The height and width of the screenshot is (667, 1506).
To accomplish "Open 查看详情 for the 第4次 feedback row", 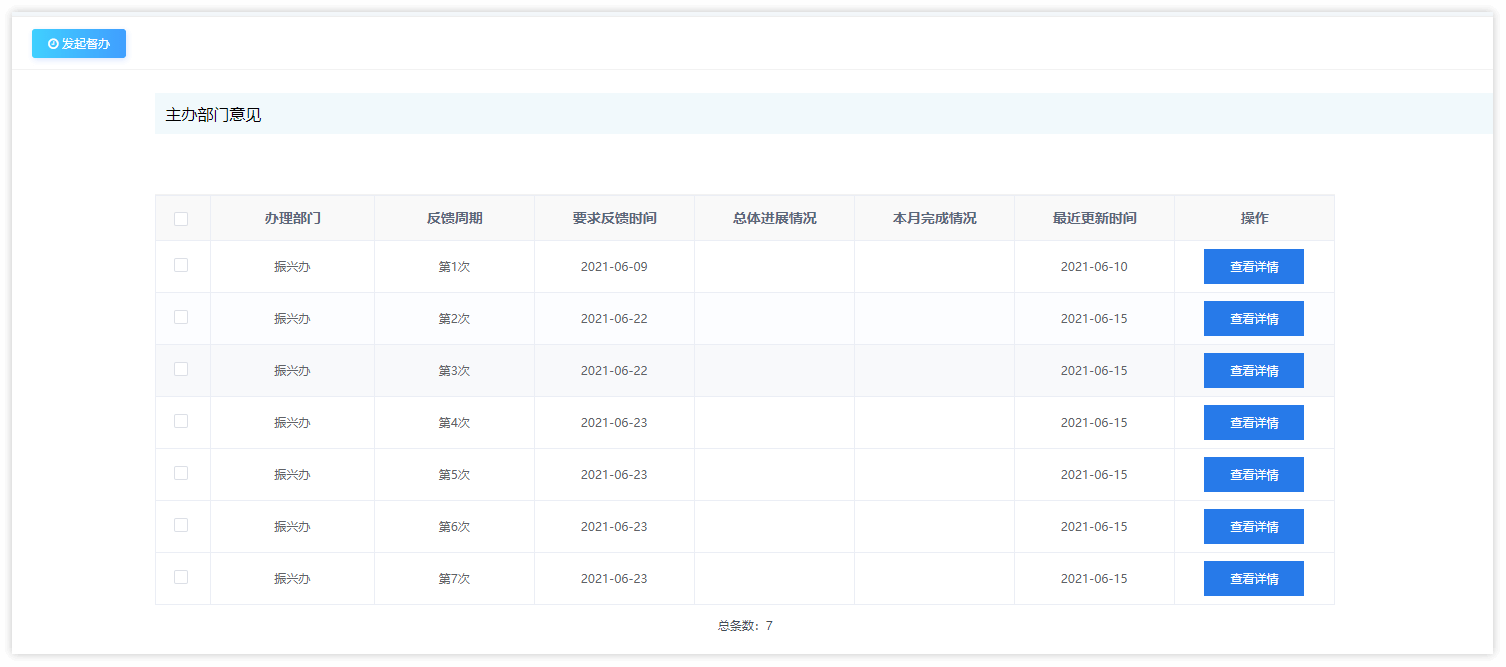I will [x=1254, y=422].
